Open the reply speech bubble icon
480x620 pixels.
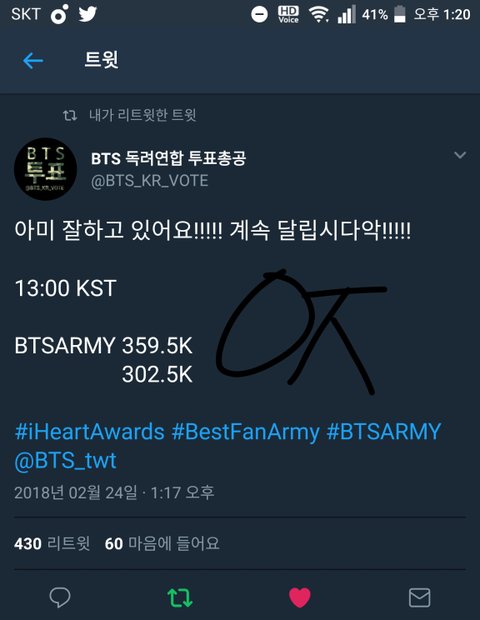pyautogui.click(x=60, y=597)
